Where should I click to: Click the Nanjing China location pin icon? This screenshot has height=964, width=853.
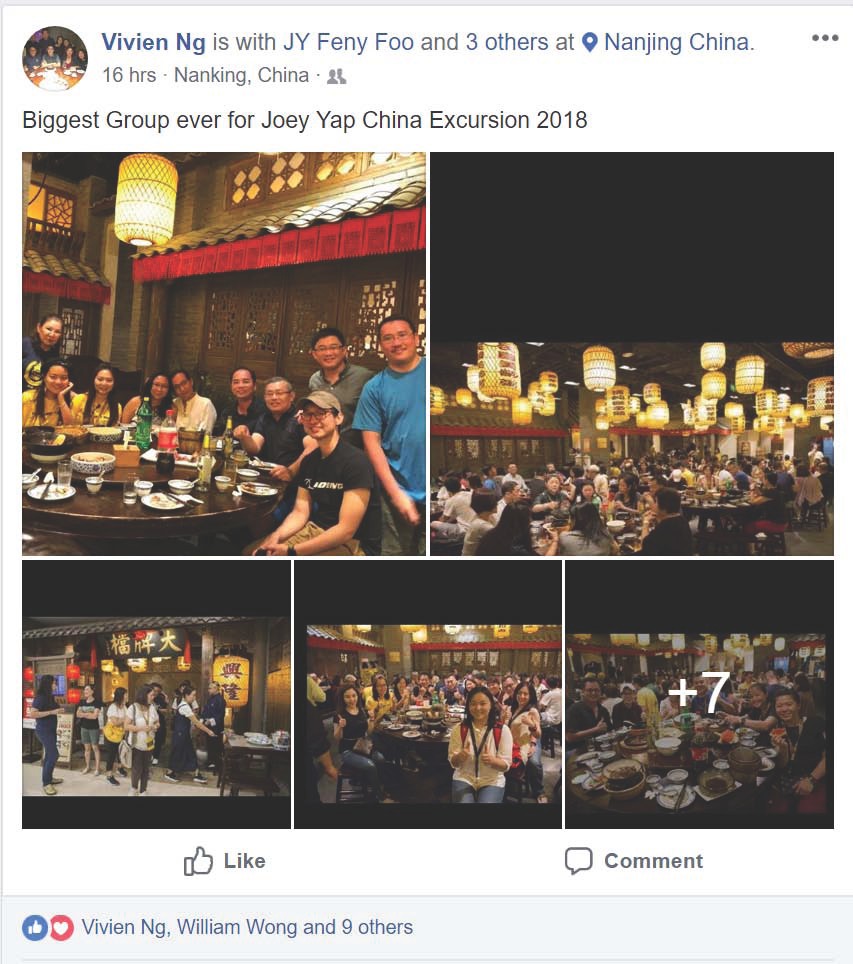pos(589,42)
